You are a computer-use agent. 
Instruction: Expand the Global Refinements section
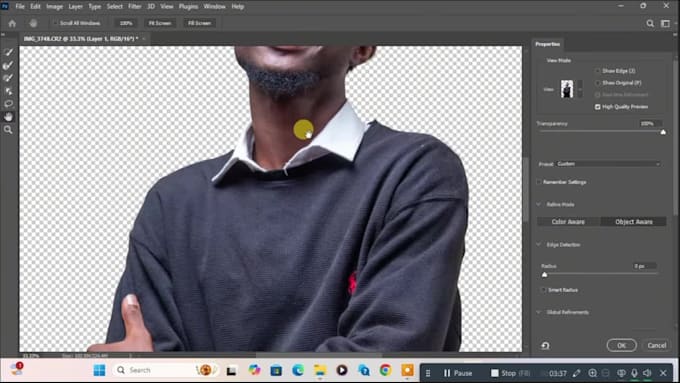pyautogui.click(x=539, y=312)
